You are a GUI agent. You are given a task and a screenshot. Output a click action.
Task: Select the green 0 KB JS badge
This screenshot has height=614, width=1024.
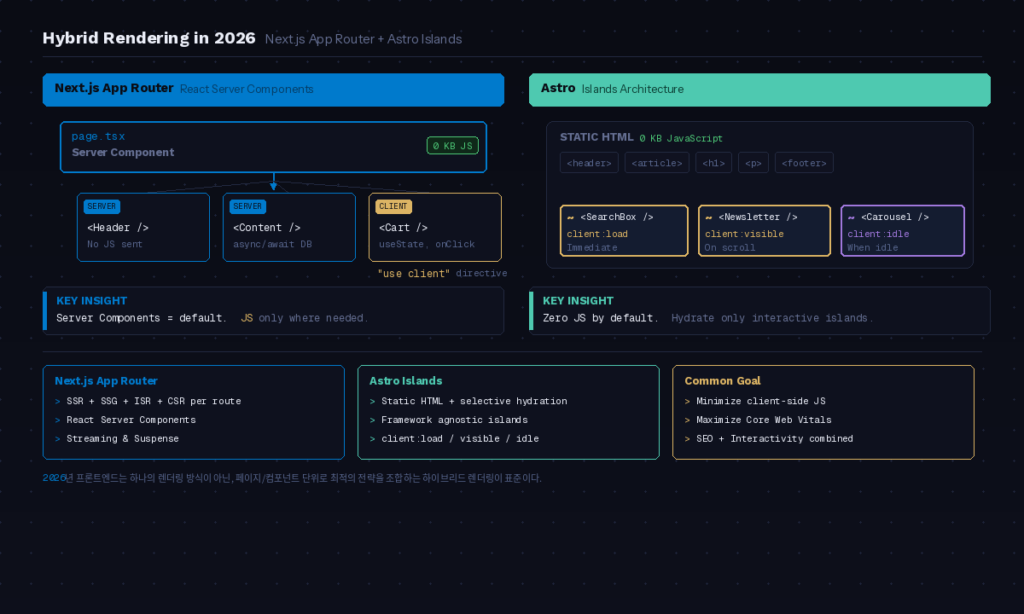(452, 144)
